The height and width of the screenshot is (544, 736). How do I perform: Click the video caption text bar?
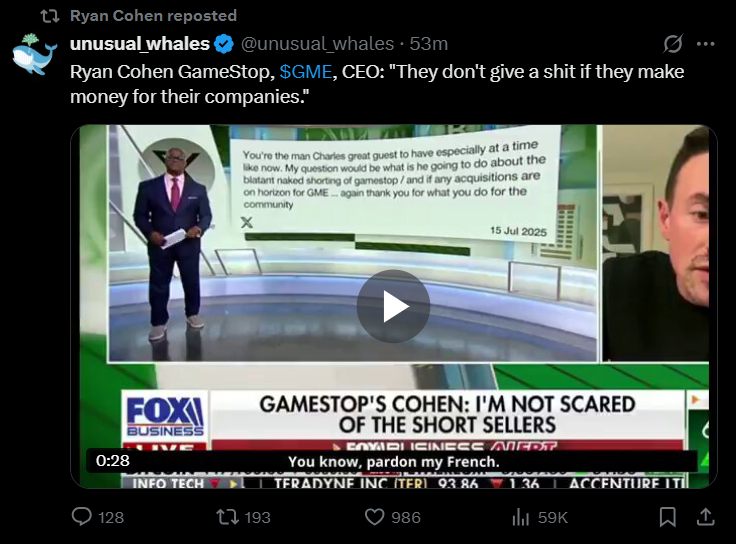pos(393,461)
